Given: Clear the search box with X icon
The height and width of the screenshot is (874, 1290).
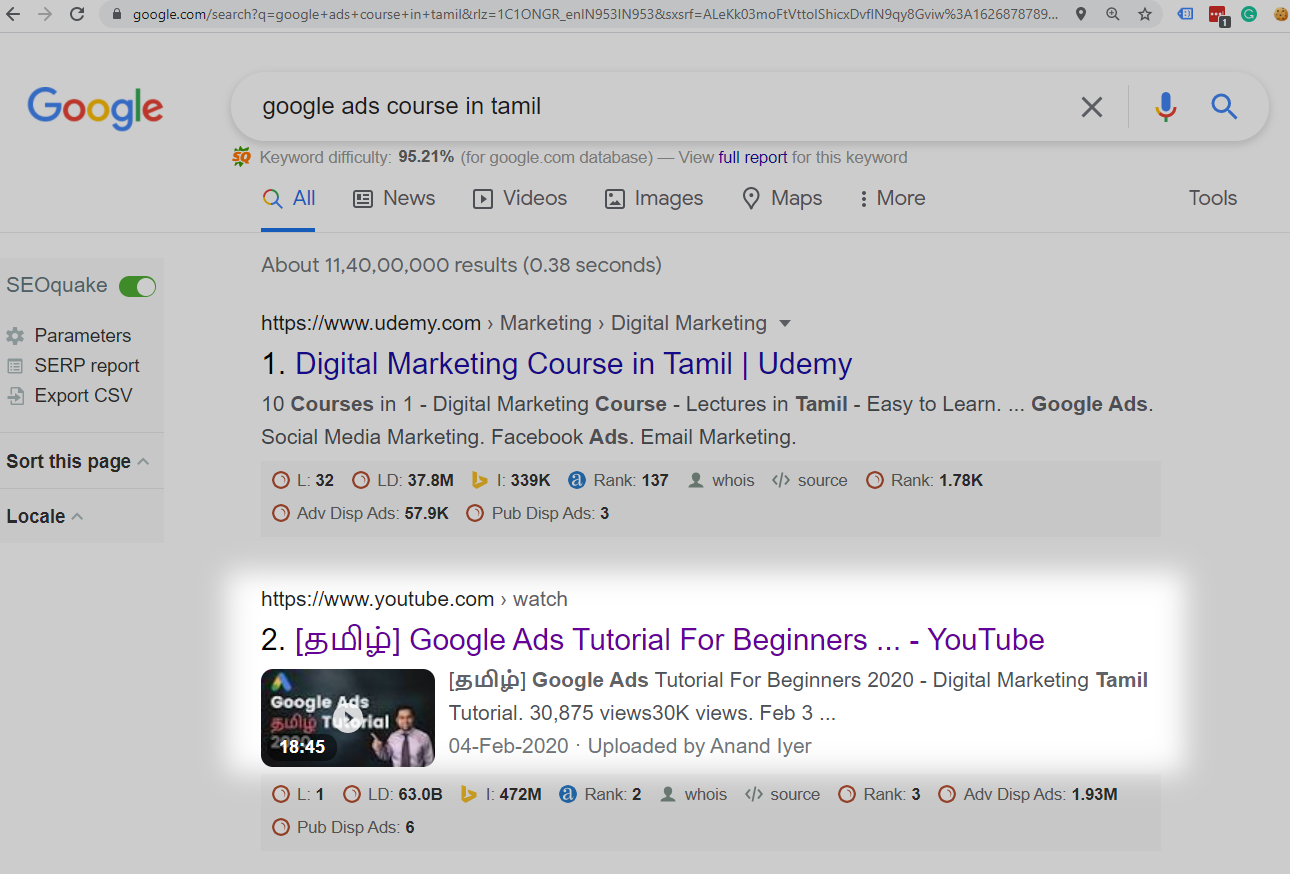Looking at the screenshot, I should click(x=1091, y=107).
